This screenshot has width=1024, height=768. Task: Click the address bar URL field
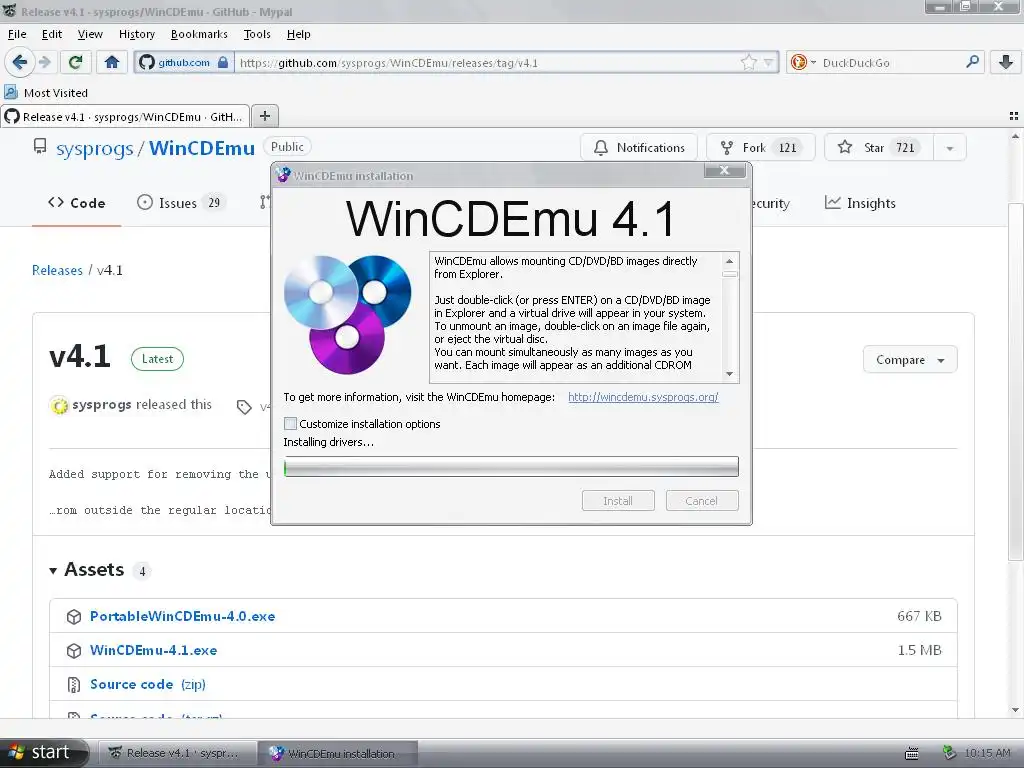click(487, 63)
